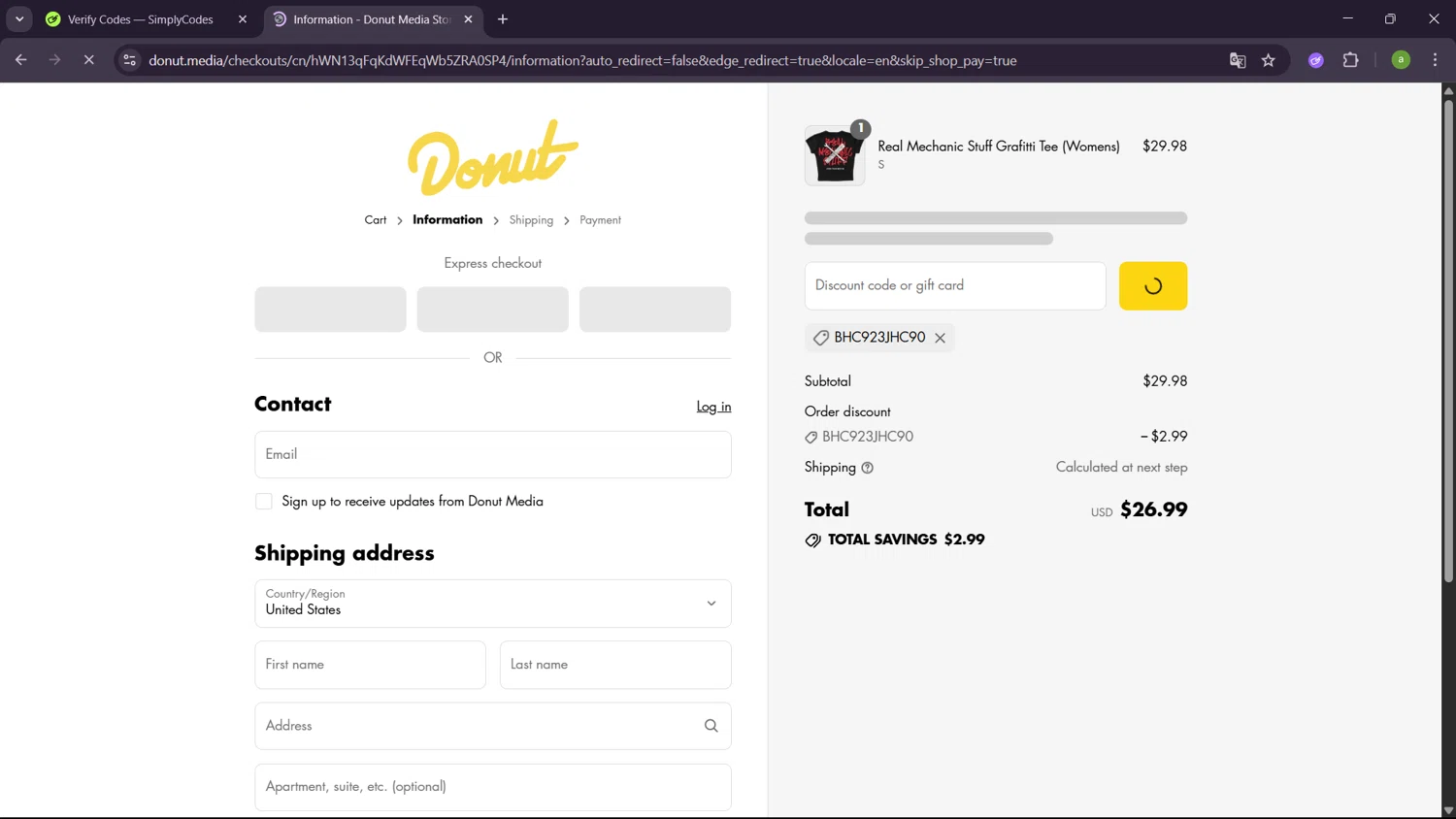Screen dimensions: 1456x819
Task: Click the Log in link
Action: point(713,407)
